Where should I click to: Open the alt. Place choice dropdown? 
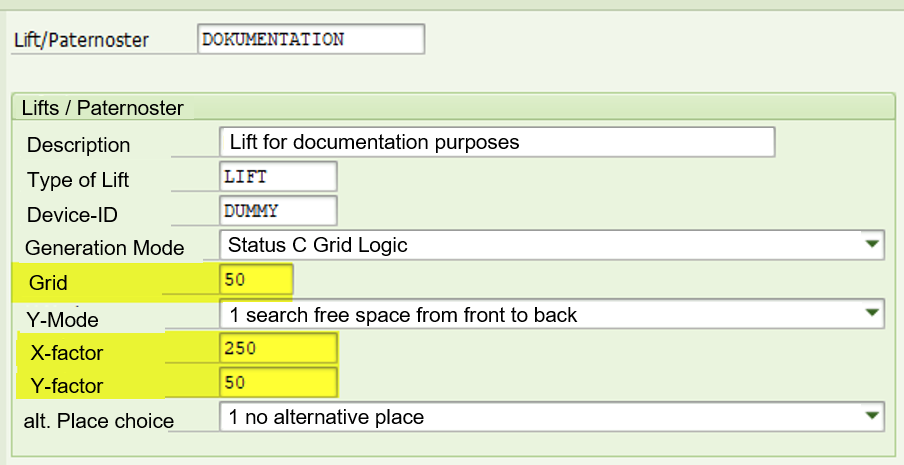[x=872, y=416]
